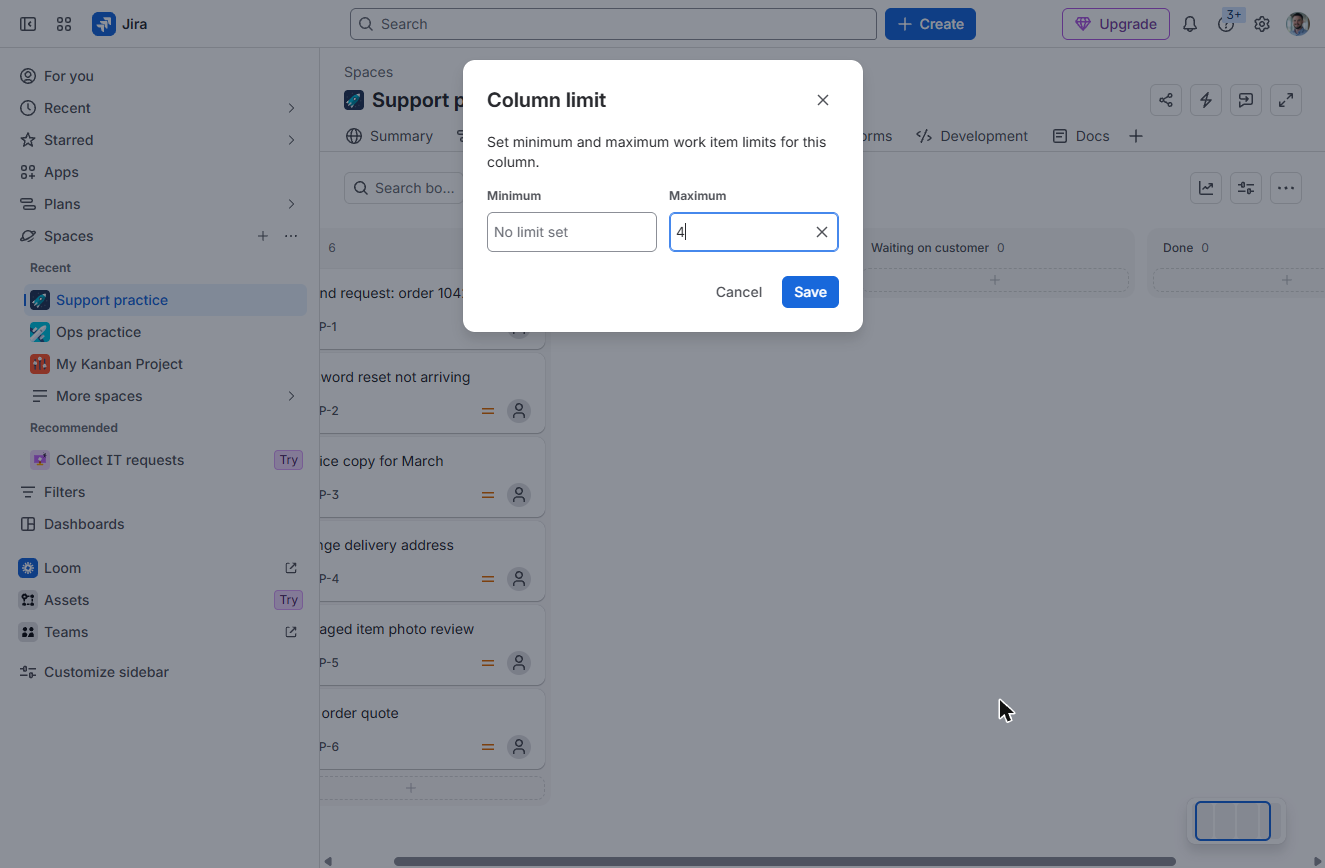Open the board more actions ellipsis
Viewport: 1325px width, 868px height.
click(1286, 188)
